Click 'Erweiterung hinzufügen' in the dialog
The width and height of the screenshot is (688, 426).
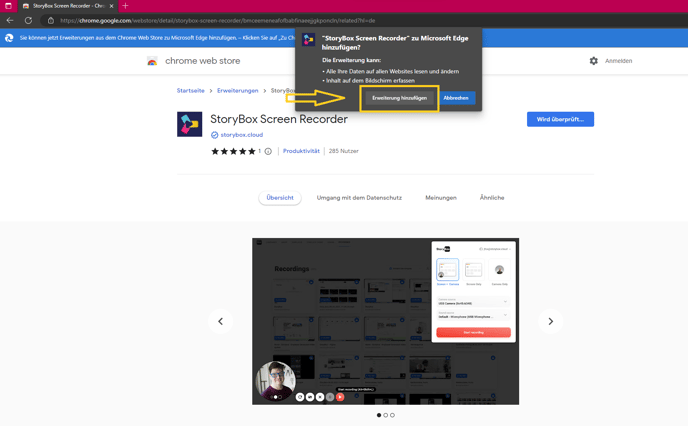click(399, 98)
